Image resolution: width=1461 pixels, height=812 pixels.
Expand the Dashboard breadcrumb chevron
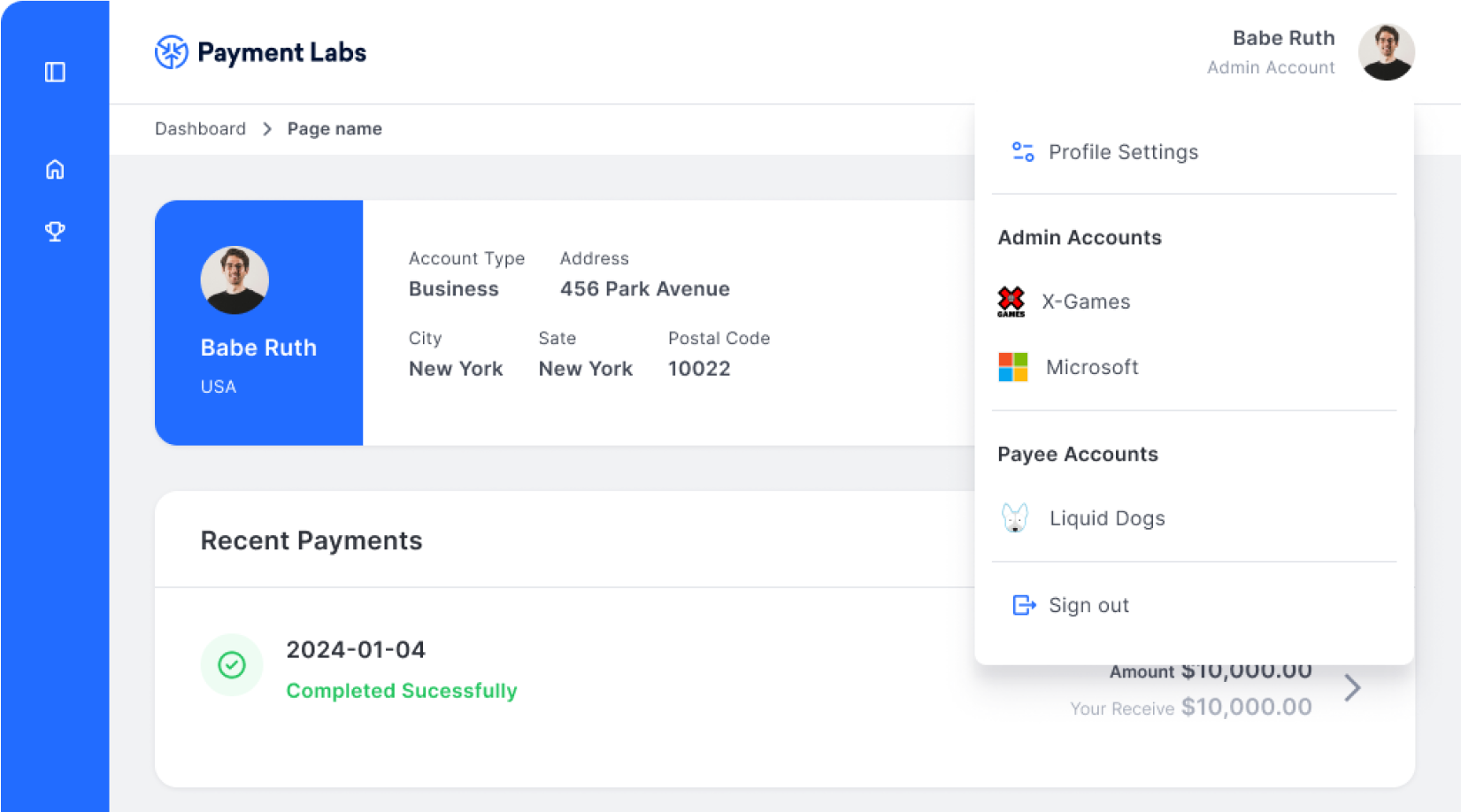[265, 128]
